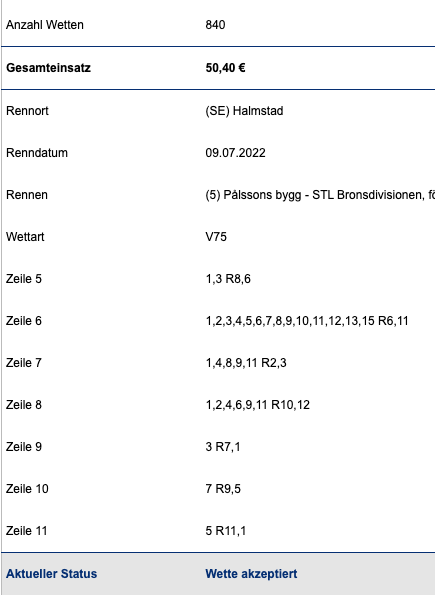Screen dimensions: 435x595
Task: Click Zeile 10 pick 7 R9,5
Action: (x=223, y=489)
